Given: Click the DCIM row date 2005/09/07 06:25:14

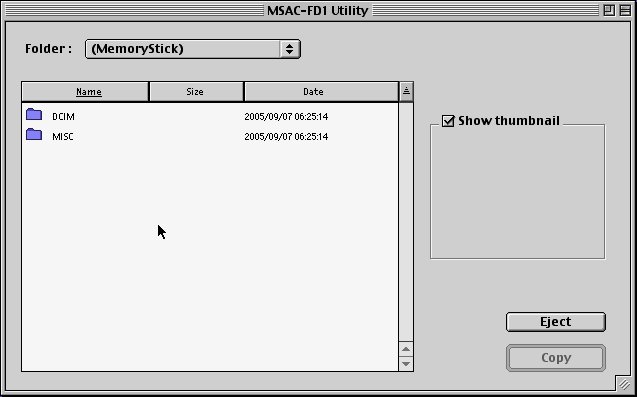Looking at the screenshot, I should tap(286, 117).
